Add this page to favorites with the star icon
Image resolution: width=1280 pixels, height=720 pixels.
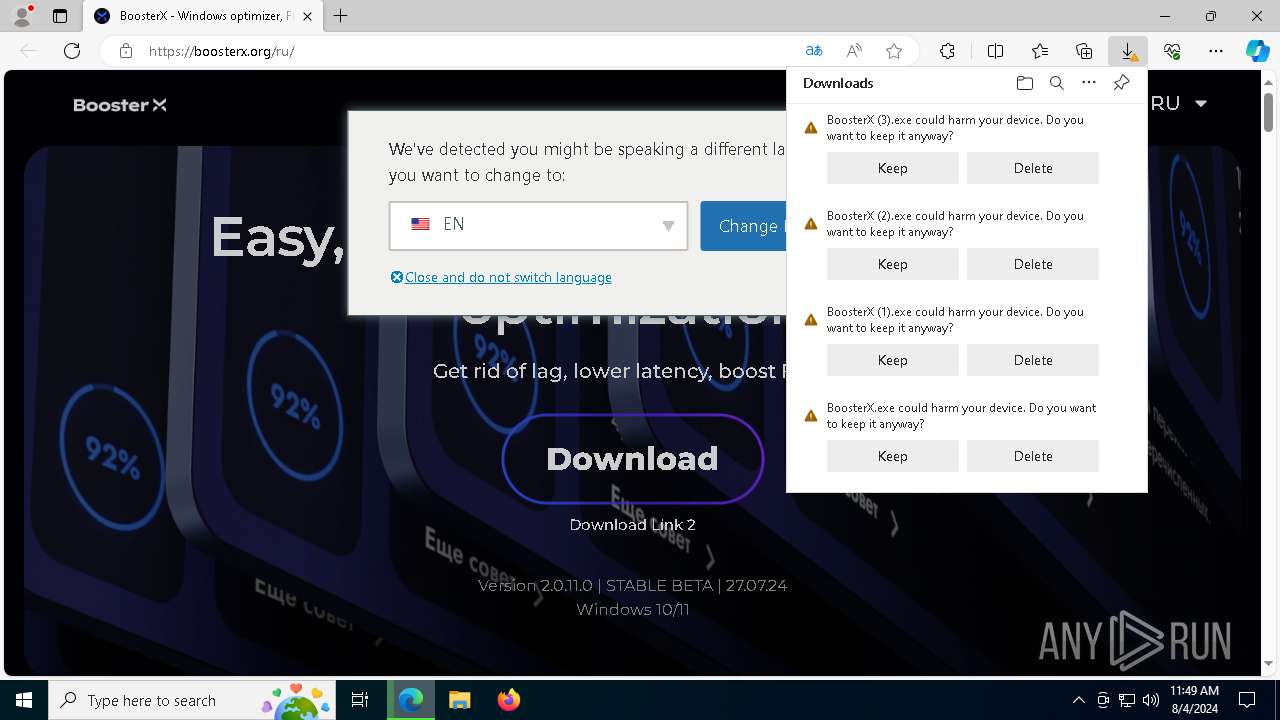tap(894, 51)
